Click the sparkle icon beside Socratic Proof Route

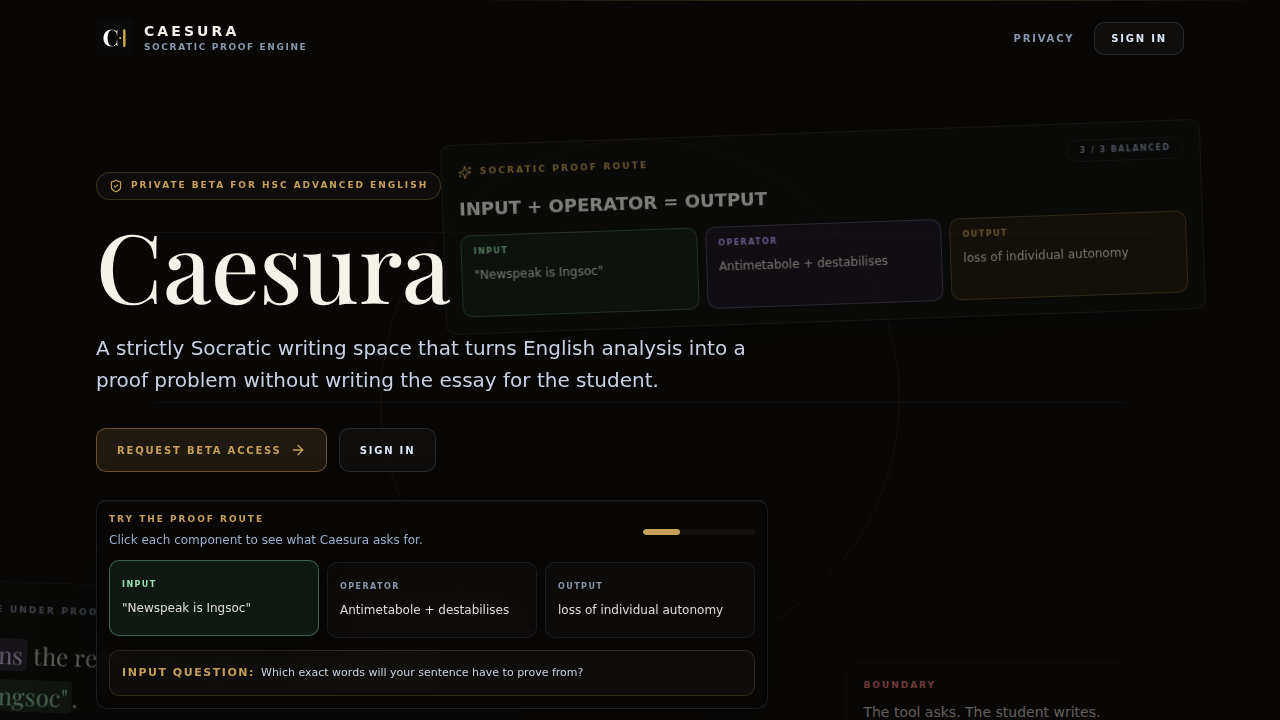(465, 172)
